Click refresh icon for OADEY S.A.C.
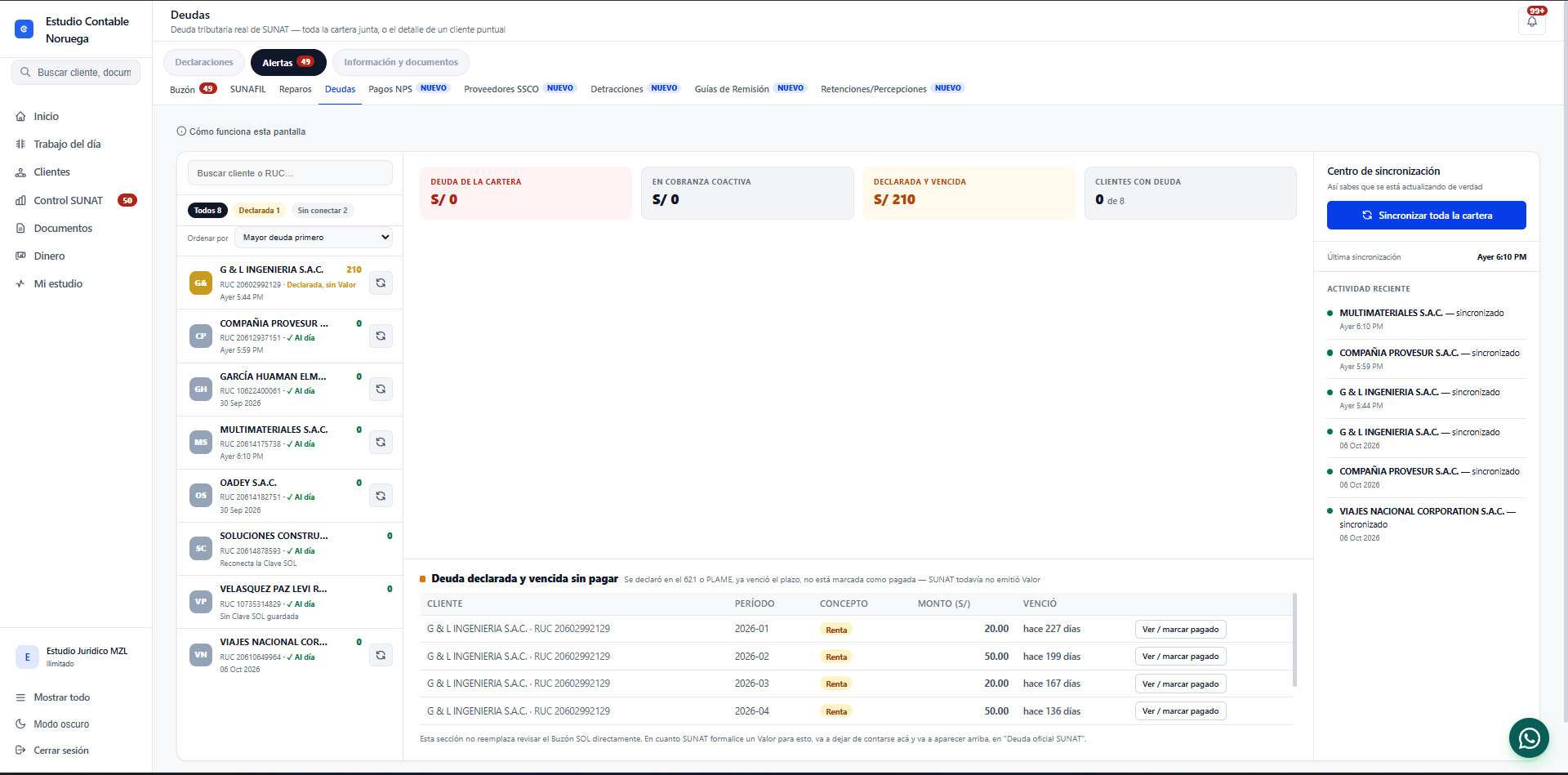 381,496
